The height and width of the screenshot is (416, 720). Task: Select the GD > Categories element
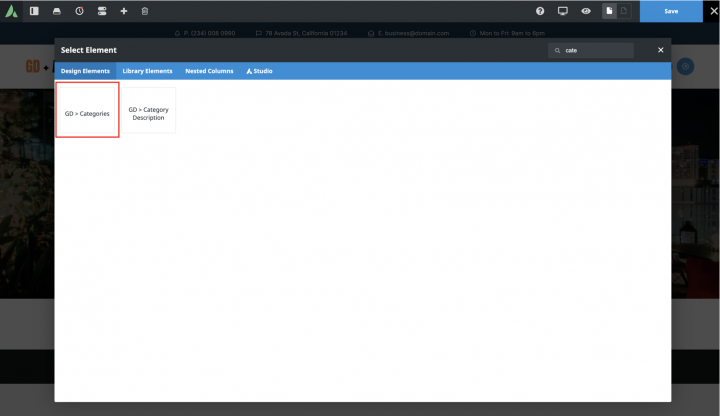87,110
